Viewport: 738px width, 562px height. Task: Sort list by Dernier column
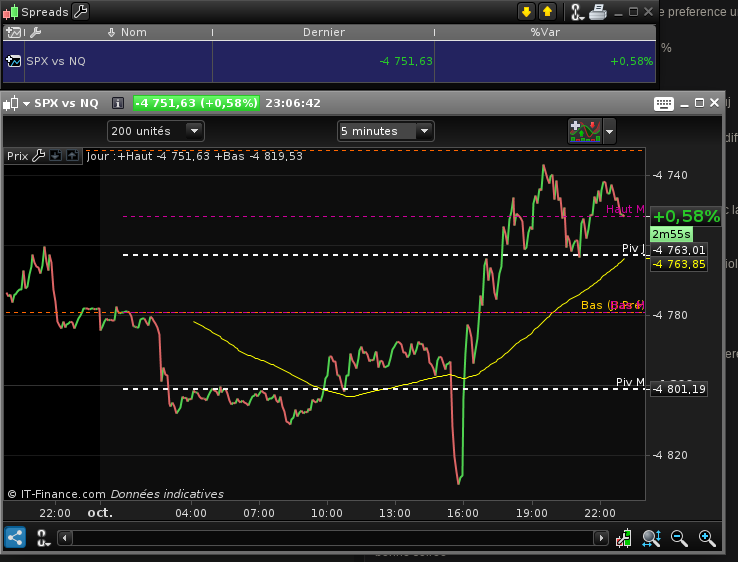pos(324,32)
